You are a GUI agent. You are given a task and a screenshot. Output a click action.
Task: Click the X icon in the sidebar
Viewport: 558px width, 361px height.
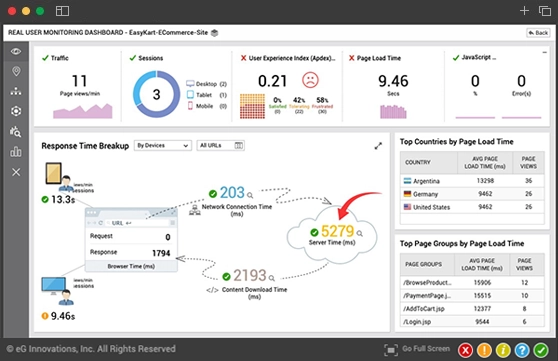pos(16,172)
